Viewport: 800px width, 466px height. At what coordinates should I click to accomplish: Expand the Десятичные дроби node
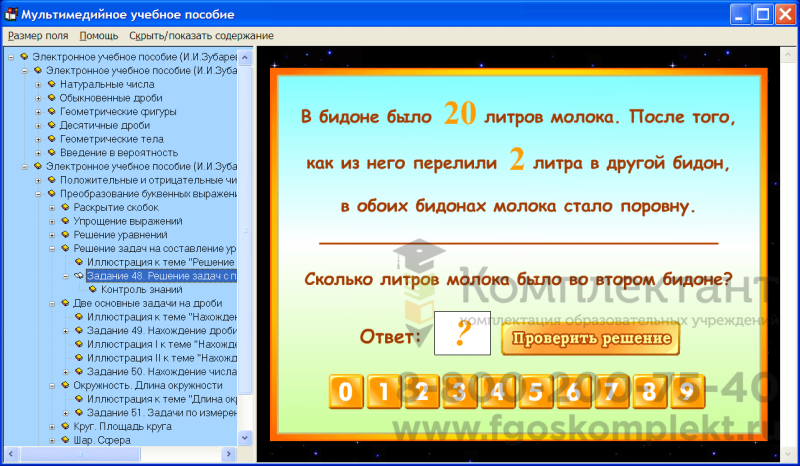[38, 126]
